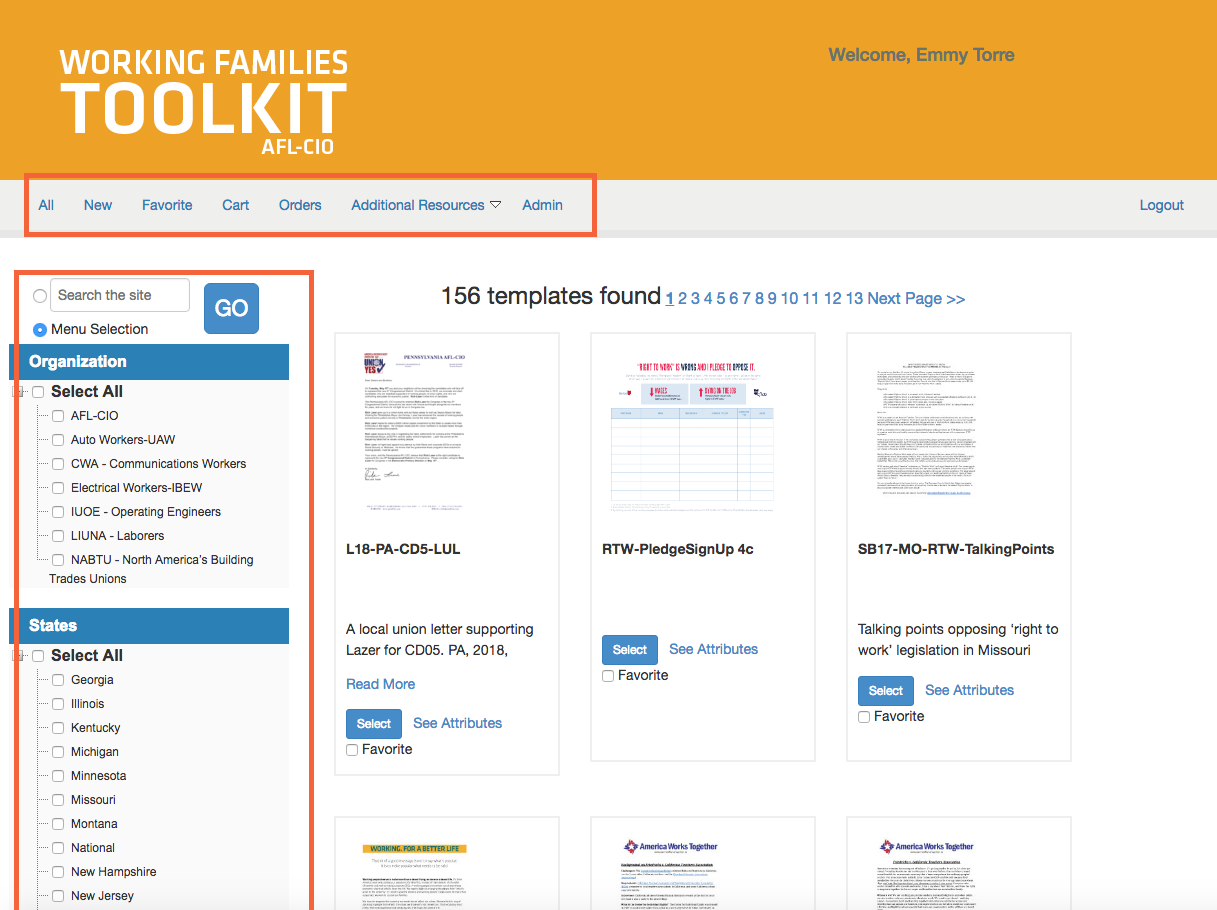Open the All templates menu item
Screen dimensions: 1217x910
pyautogui.click(x=46, y=205)
